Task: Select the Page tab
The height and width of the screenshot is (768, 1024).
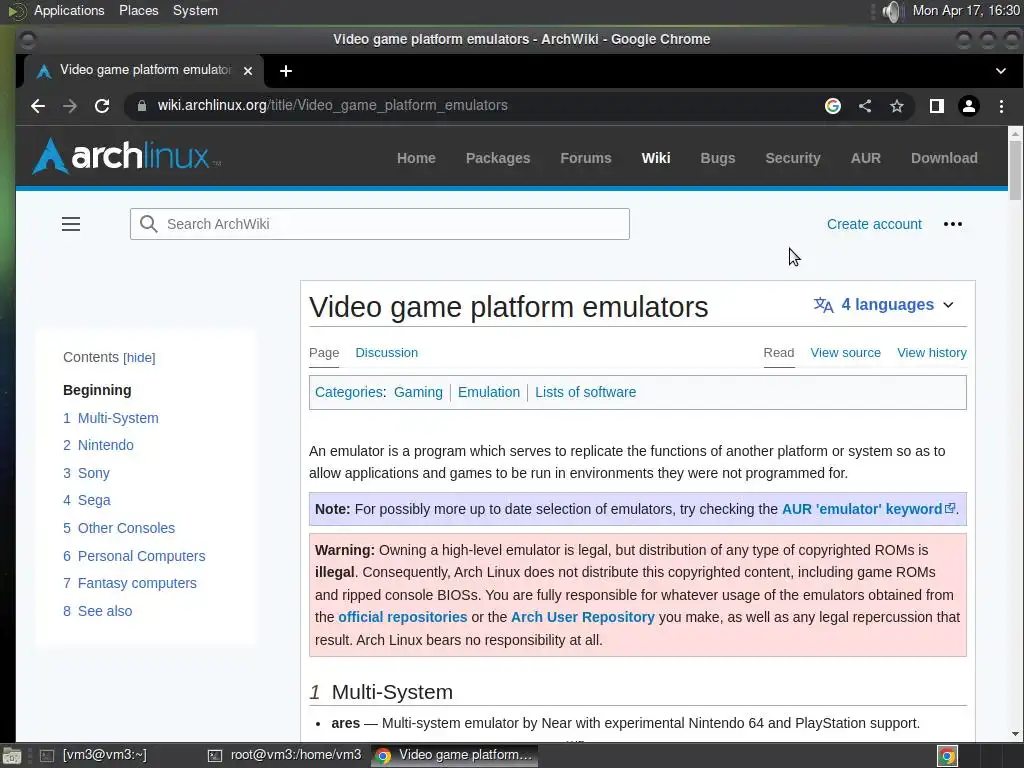Action: 324,353
